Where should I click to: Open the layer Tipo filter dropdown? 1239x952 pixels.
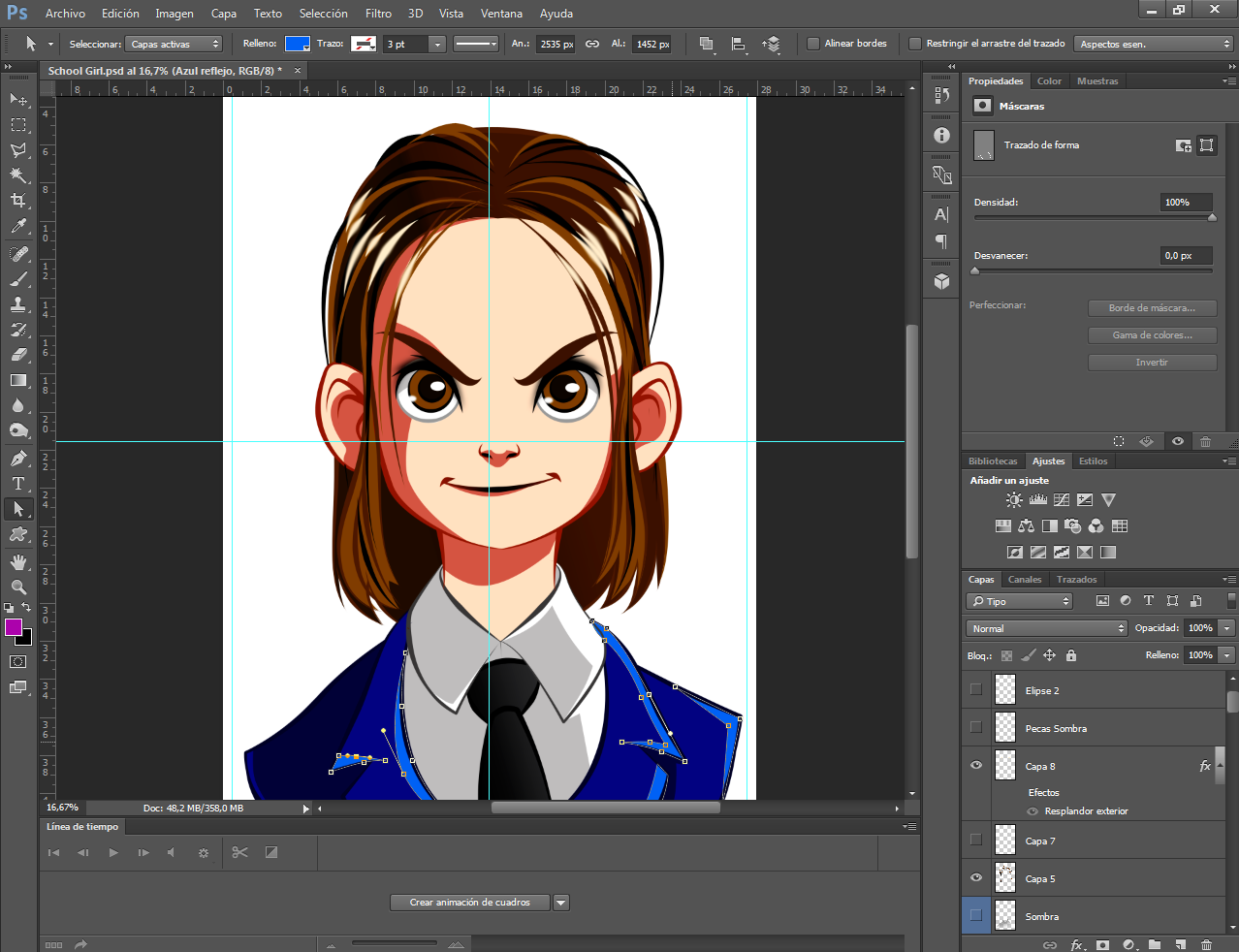coord(1019,601)
